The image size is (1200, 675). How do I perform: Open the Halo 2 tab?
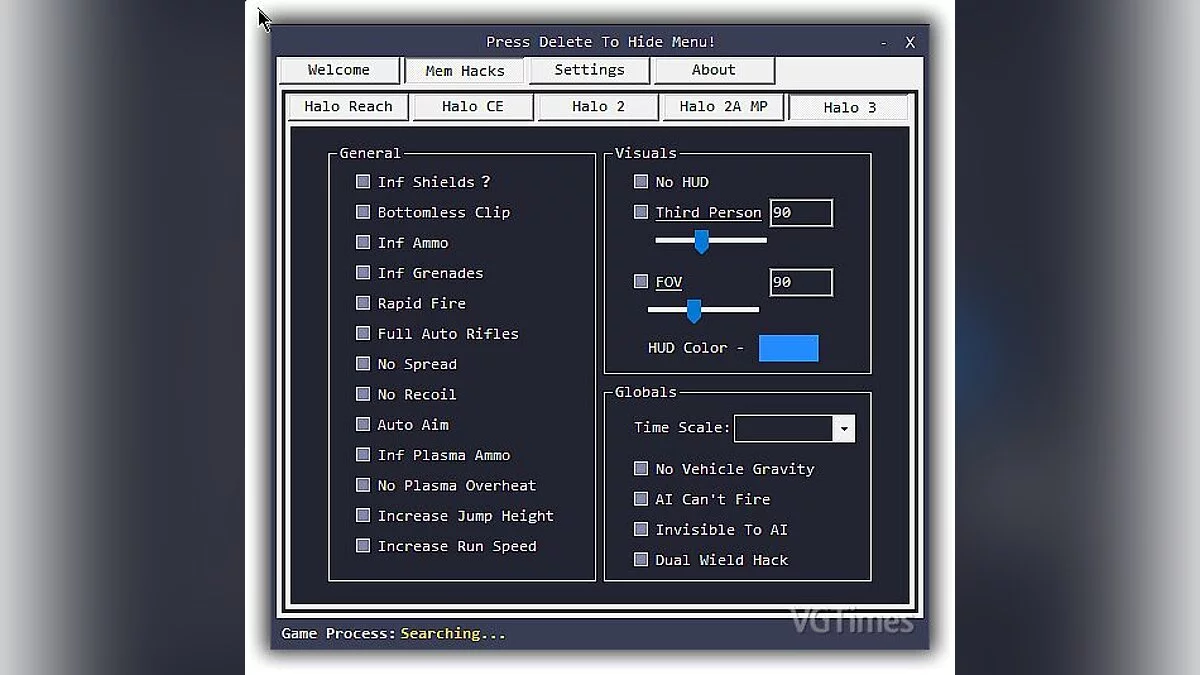(x=598, y=106)
